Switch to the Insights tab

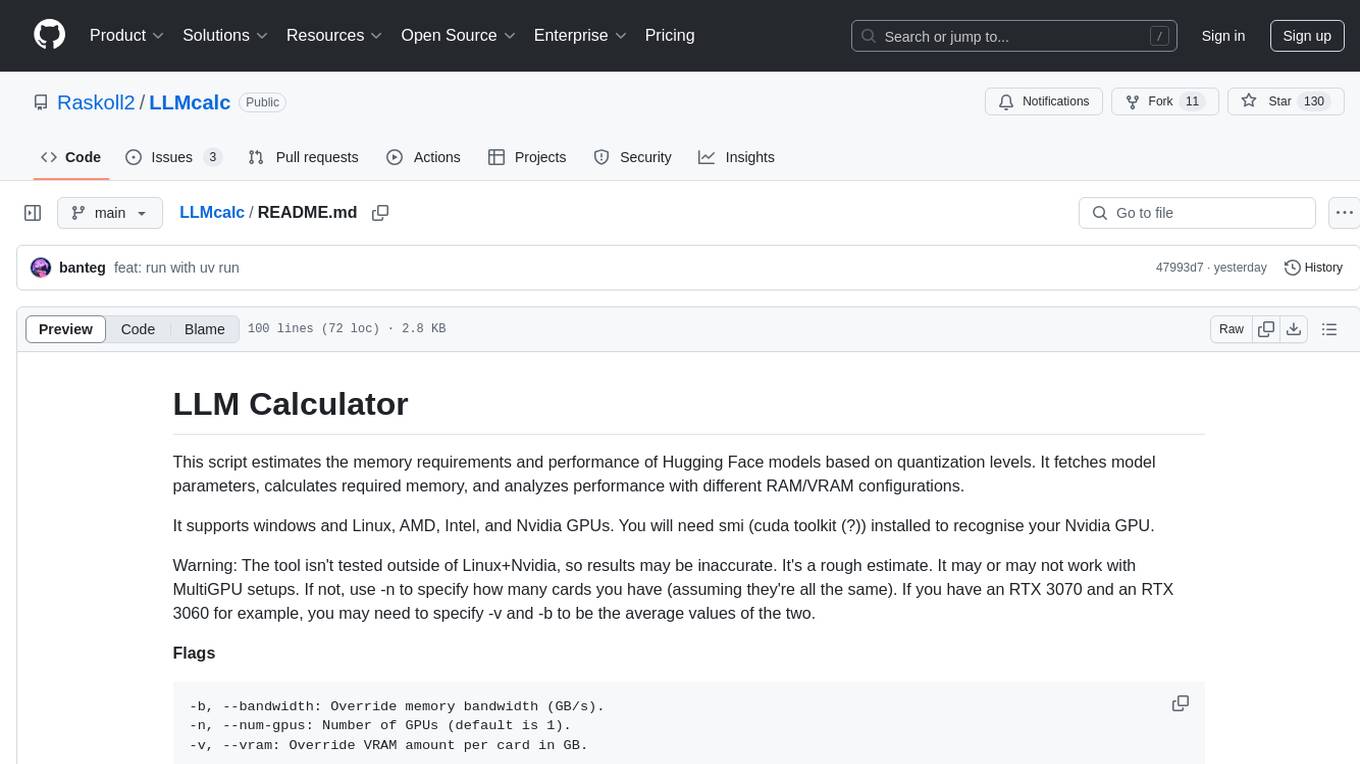tap(736, 157)
